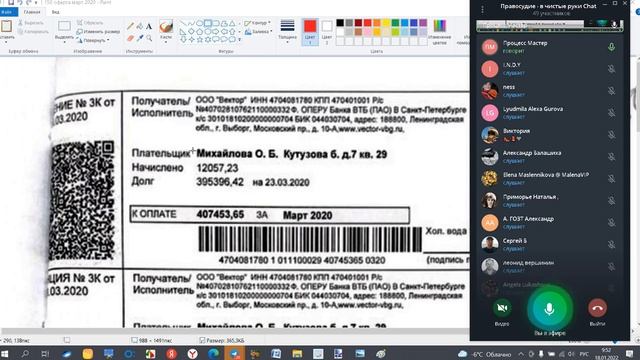The height and width of the screenshot is (360, 640).
Task: Open the File (Файл) menu in Paint
Action: 7,12
